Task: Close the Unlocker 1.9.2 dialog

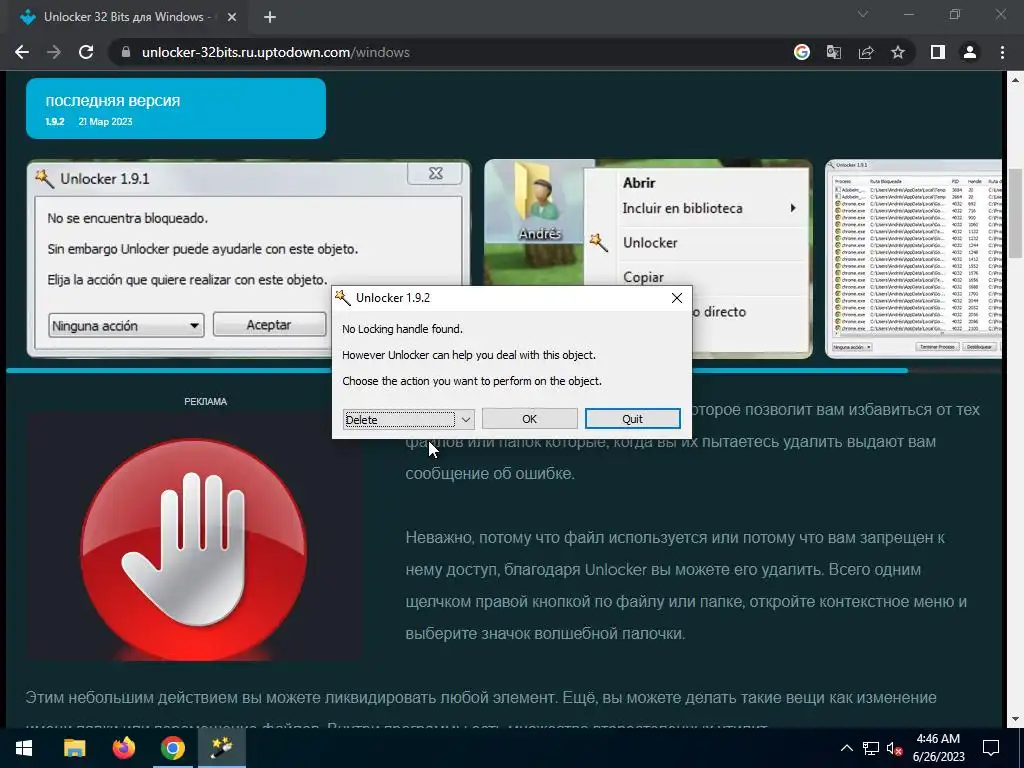Action: click(x=677, y=298)
